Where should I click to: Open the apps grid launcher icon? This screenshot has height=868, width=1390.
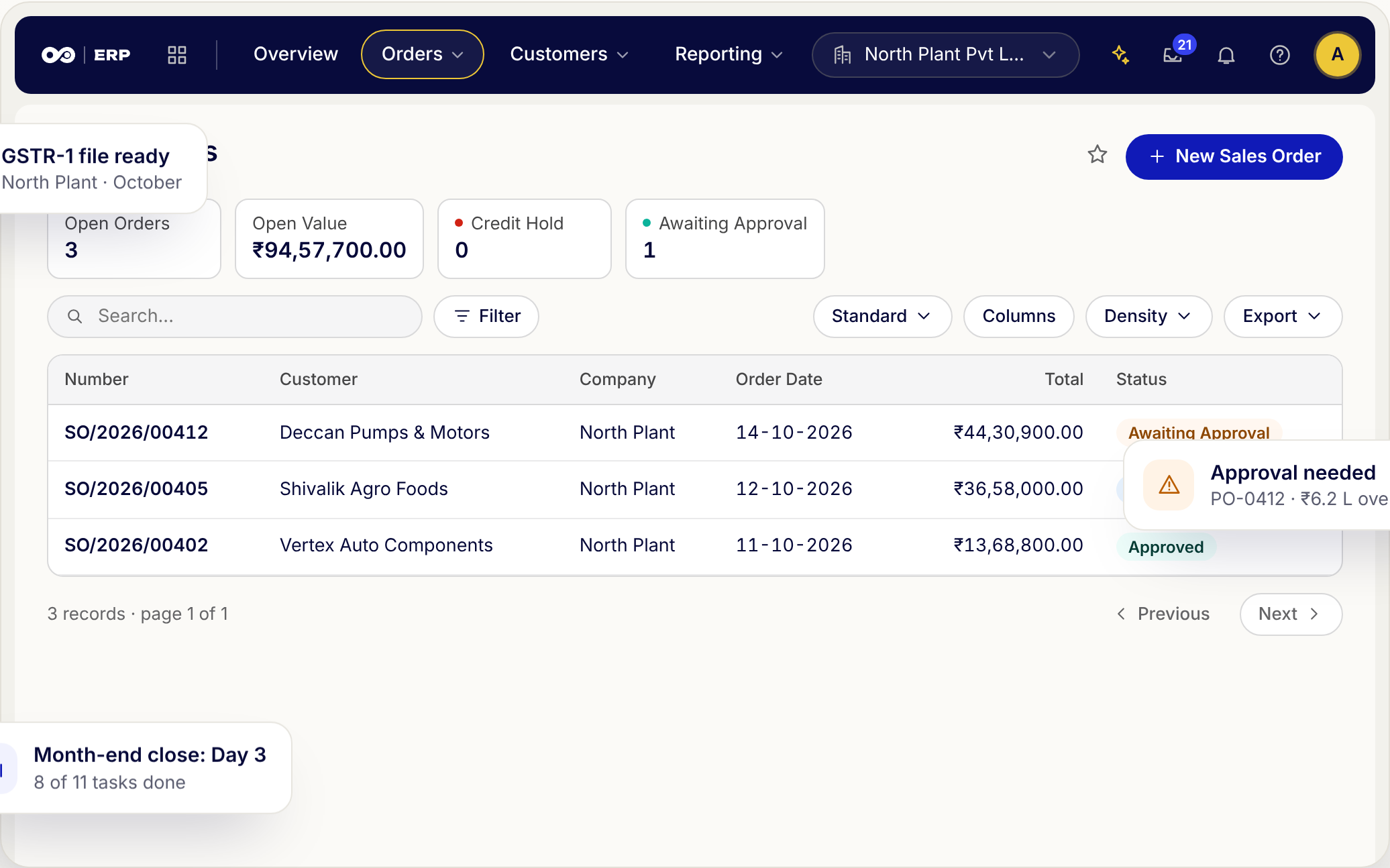coord(177,55)
